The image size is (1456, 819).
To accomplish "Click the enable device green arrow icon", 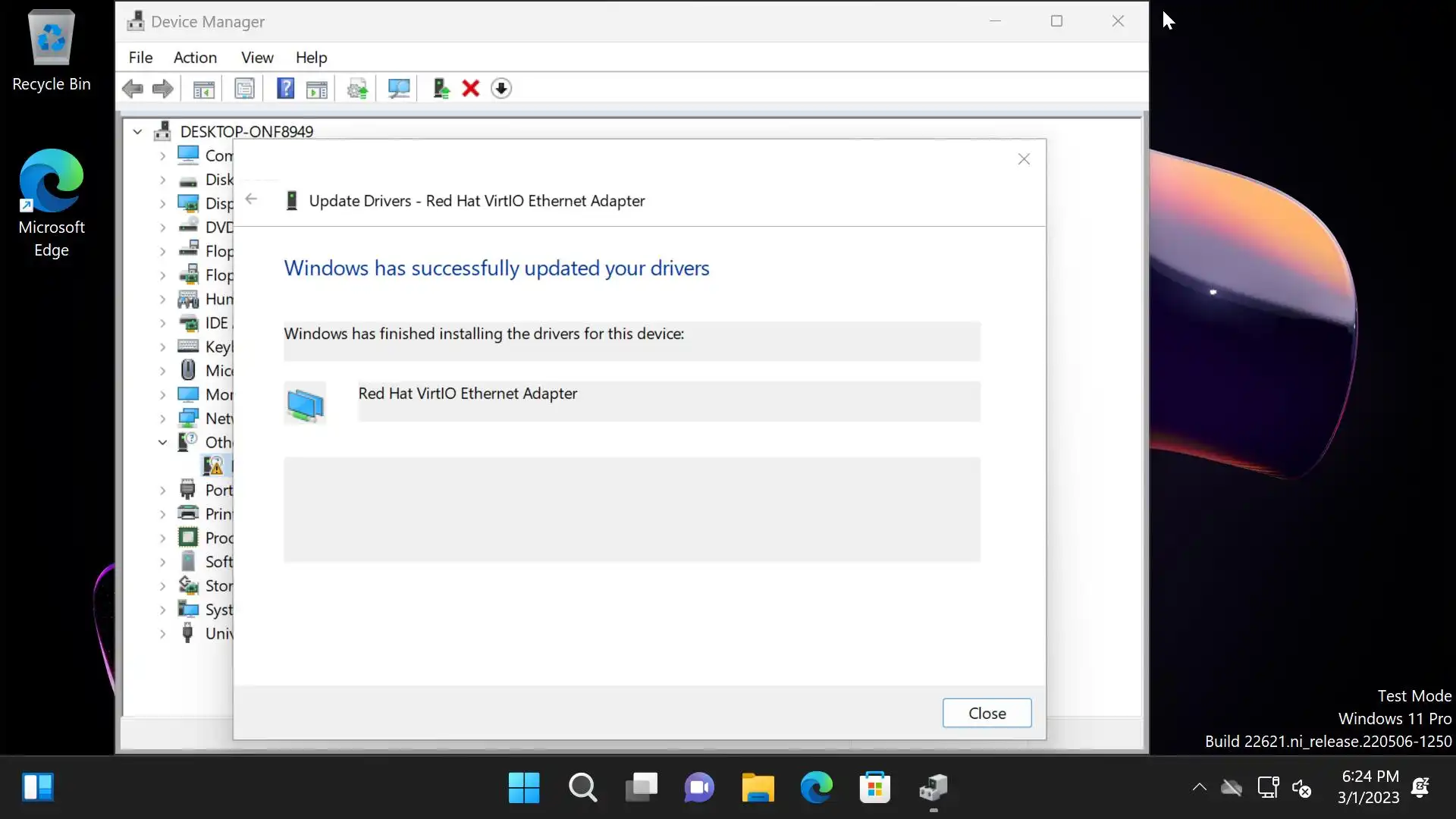I will pyautogui.click(x=441, y=89).
